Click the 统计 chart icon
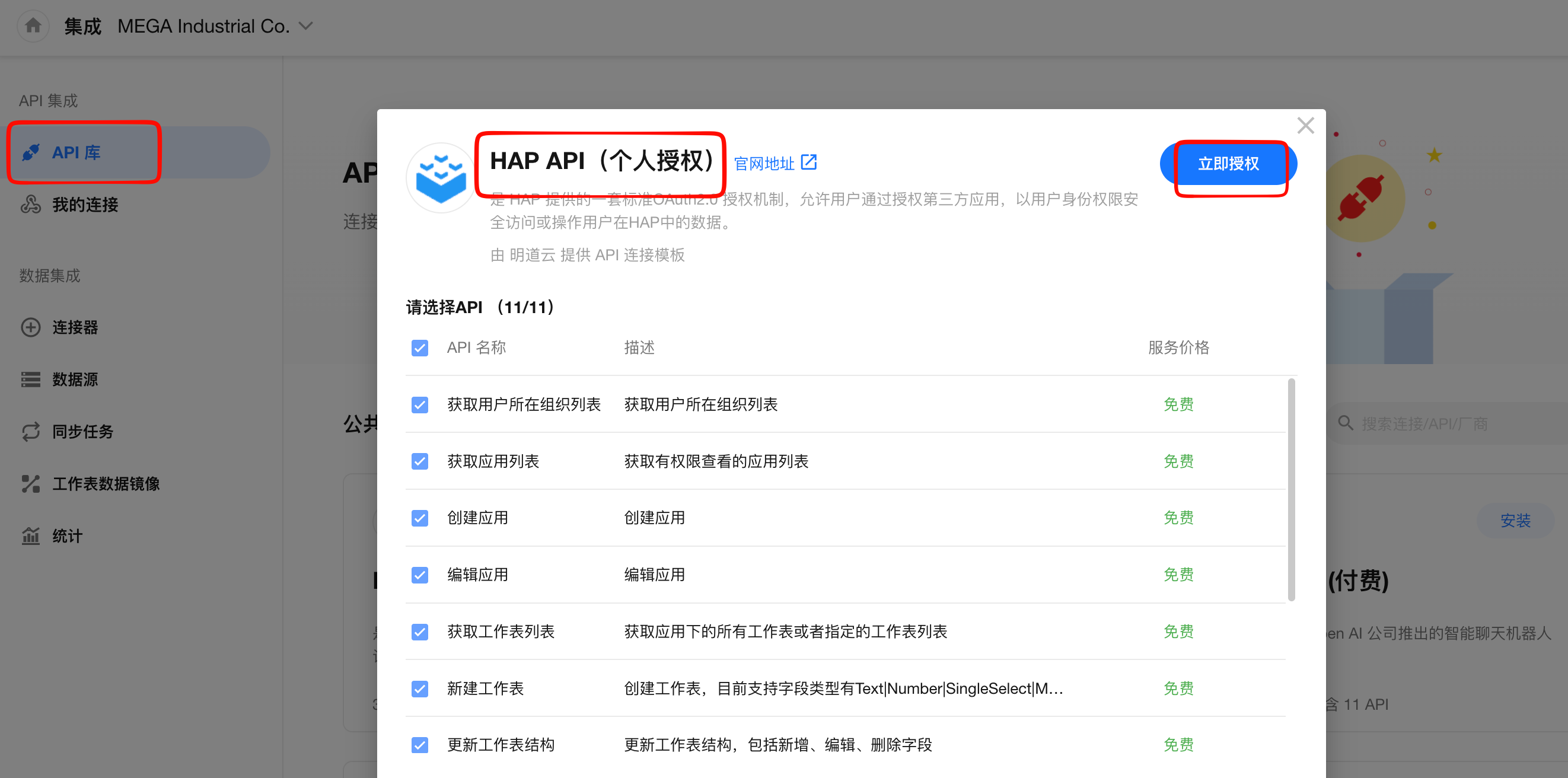This screenshot has height=778, width=1568. click(30, 536)
